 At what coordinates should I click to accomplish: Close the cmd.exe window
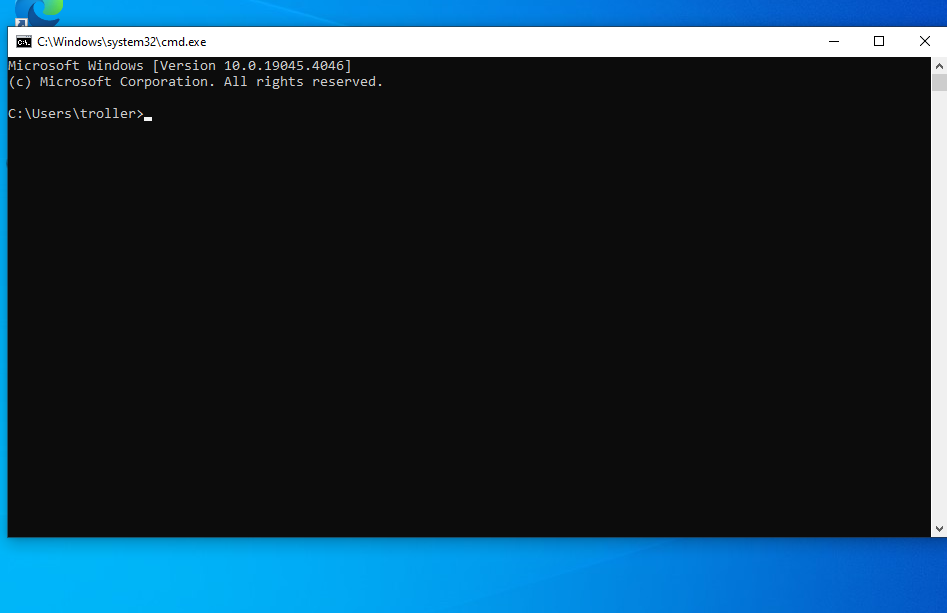pos(924,41)
